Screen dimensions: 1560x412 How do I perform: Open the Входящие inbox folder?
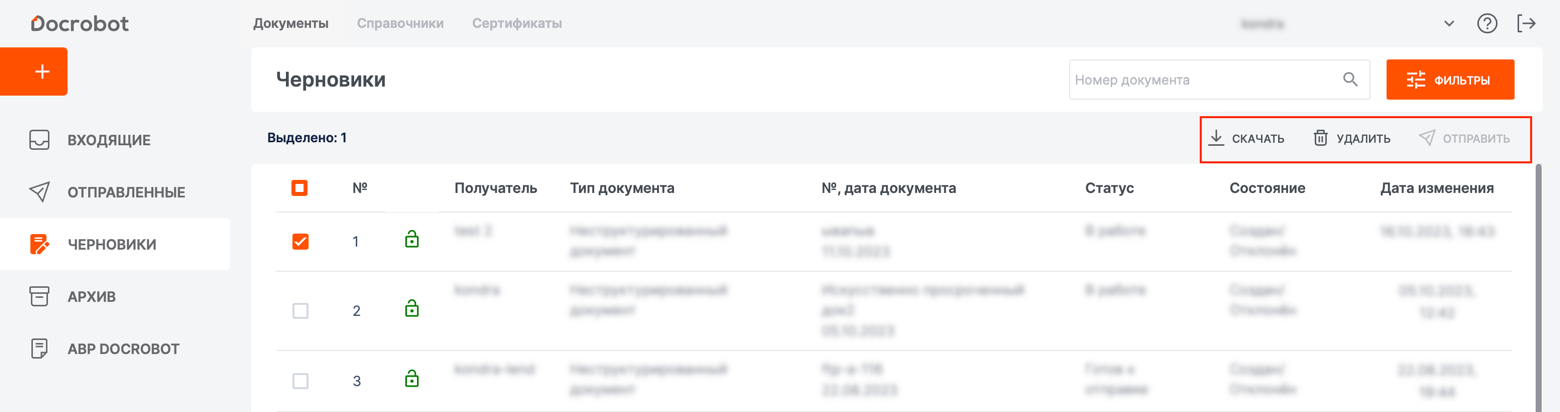108,140
